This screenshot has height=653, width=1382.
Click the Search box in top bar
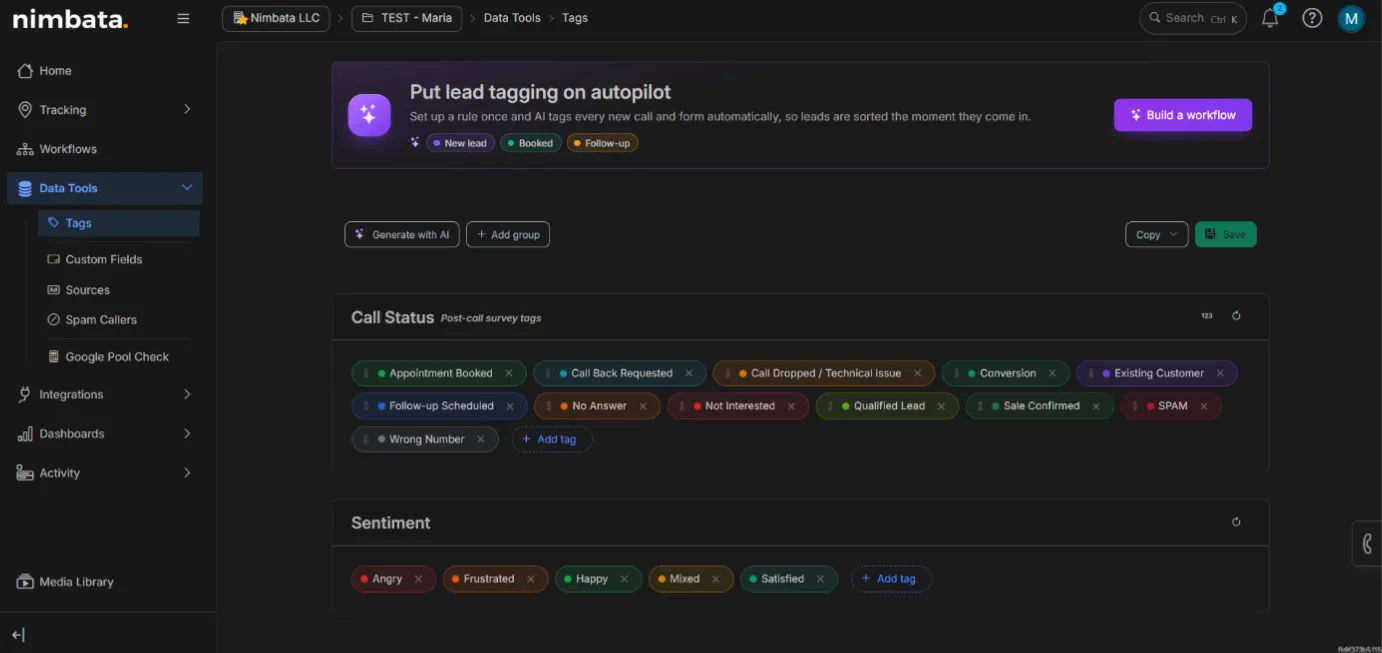[1193, 18]
